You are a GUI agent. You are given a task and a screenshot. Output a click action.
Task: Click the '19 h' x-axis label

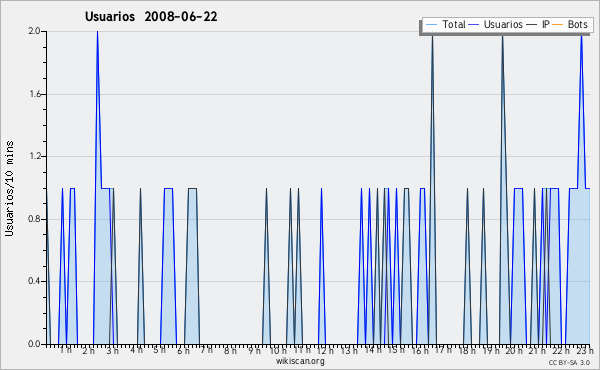coord(491,350)
